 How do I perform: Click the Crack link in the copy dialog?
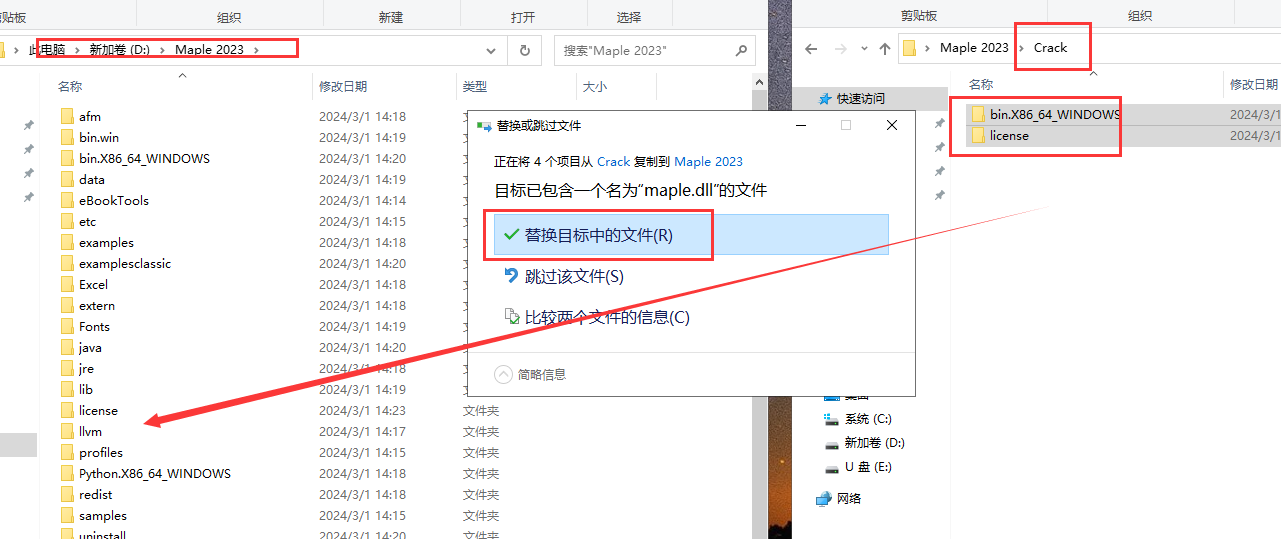pos(613,161)
